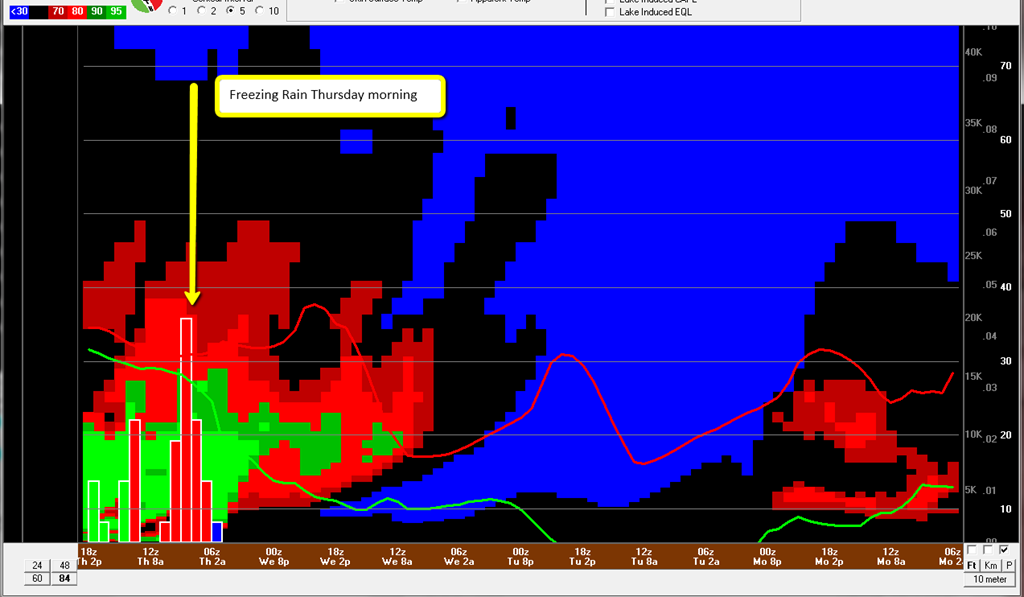Jump to 18z Tu 2p on time axis
Viewport: 1024px width, 597px height.
coord(582,557)
